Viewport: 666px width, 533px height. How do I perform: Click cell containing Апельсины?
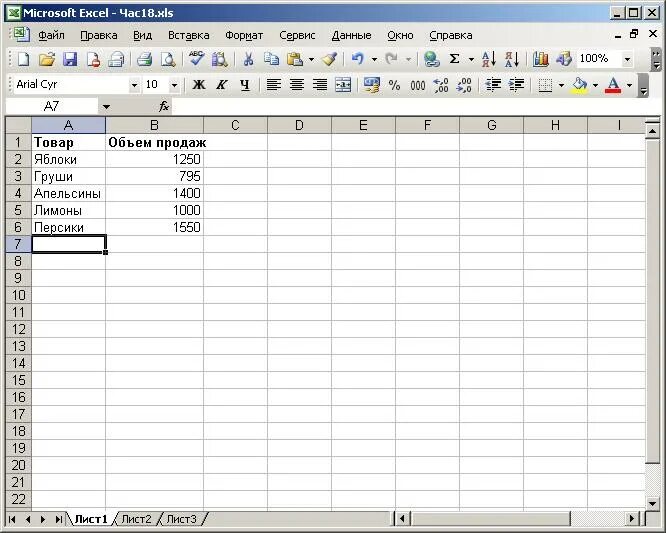(68, 193)
